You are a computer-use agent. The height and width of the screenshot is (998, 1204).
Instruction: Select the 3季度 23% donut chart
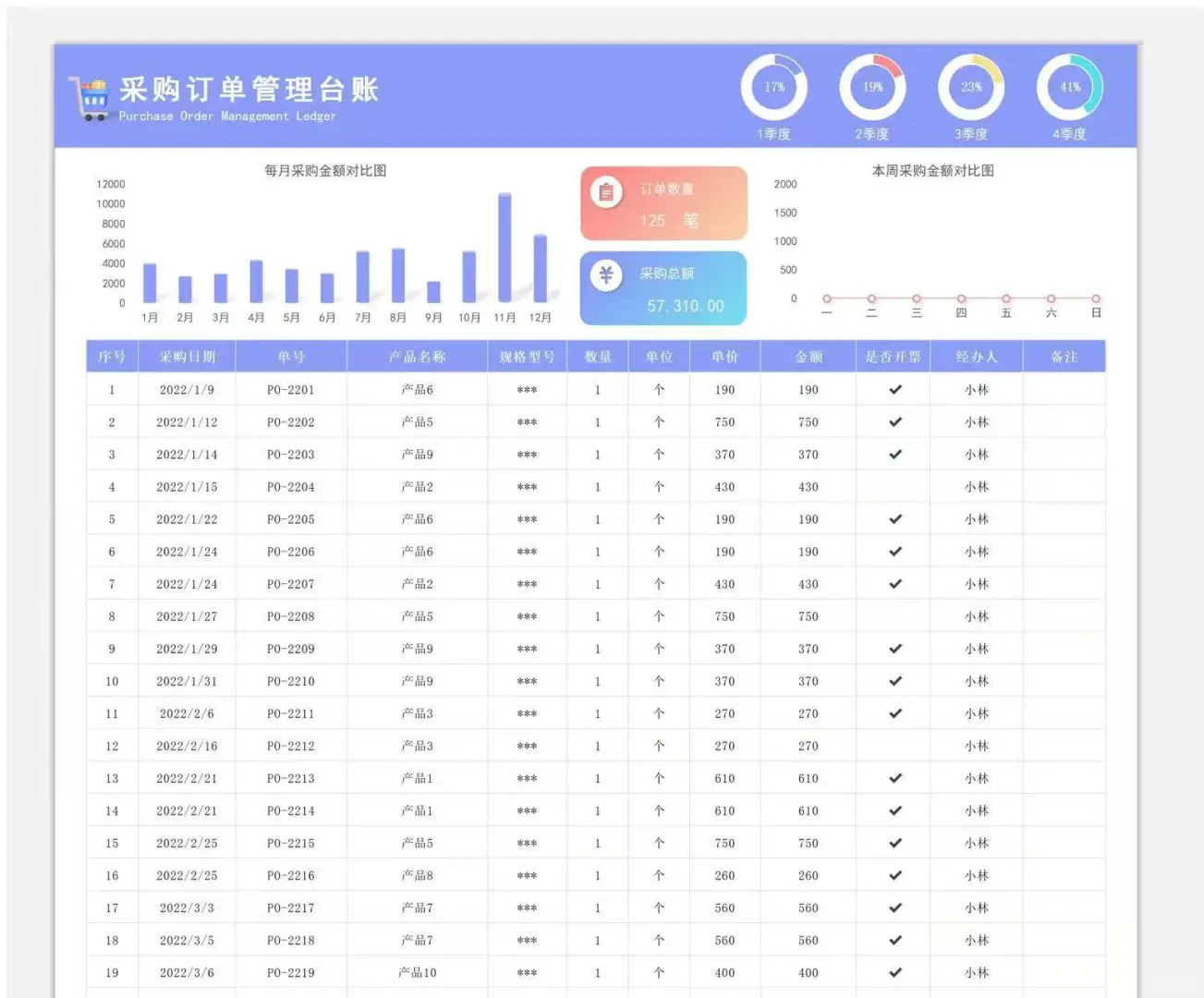coord(971,88)
